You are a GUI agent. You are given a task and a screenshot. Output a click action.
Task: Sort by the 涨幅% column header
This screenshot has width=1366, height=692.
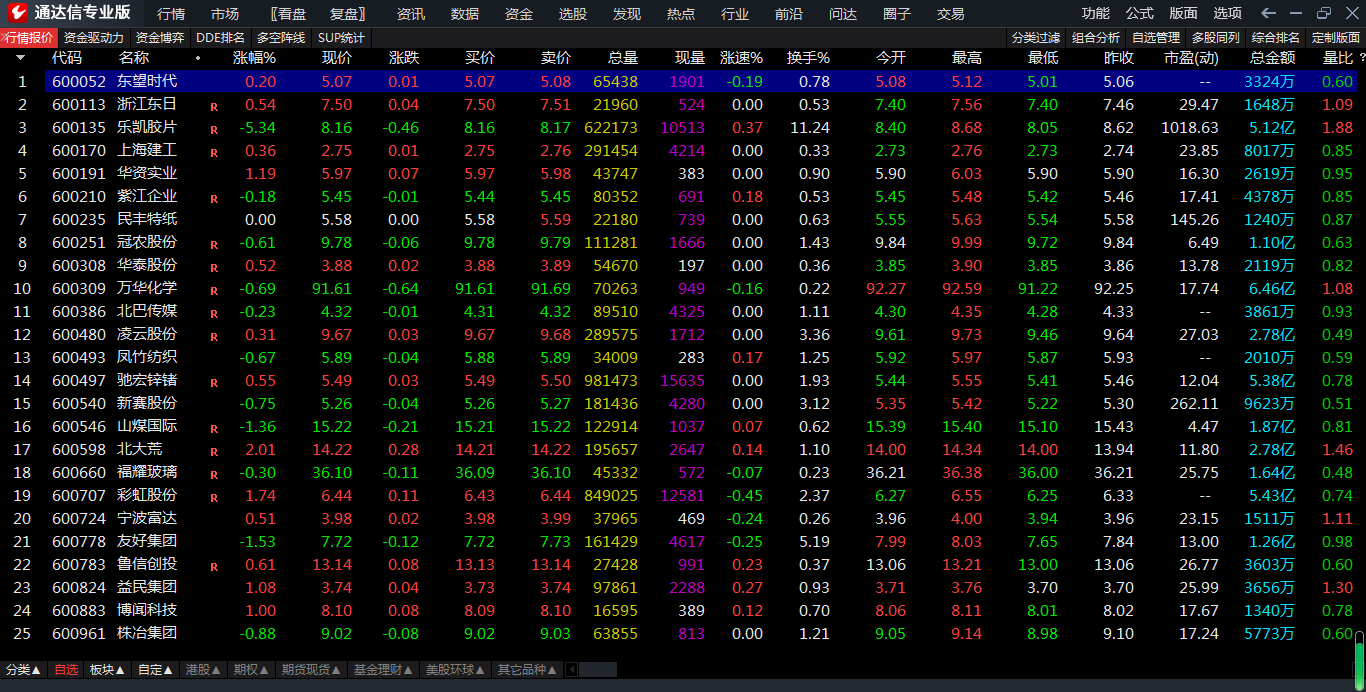click(254, 58)
